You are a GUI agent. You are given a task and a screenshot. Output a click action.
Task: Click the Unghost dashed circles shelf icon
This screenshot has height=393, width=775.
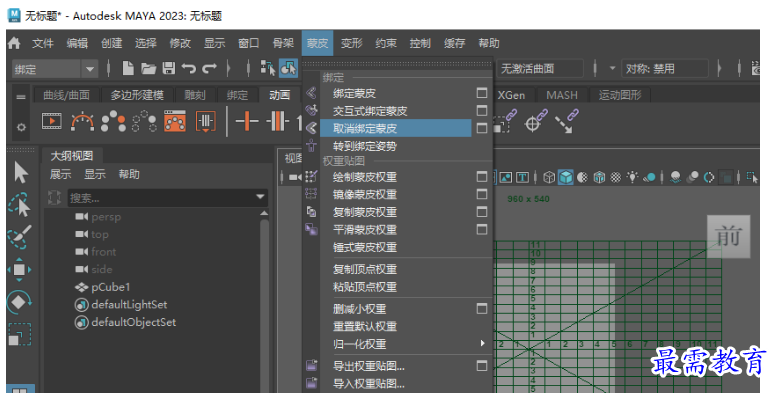144,121
